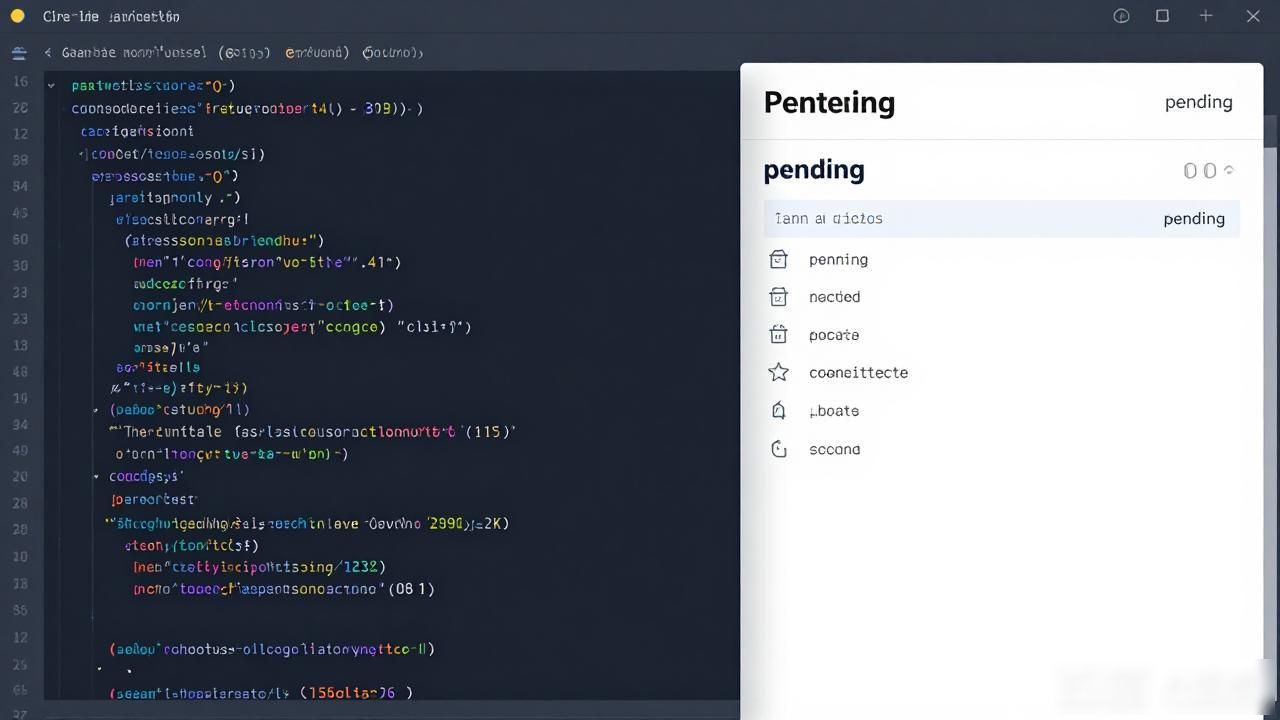Click the "pending" status in the highlighted row

[1194, 219]
